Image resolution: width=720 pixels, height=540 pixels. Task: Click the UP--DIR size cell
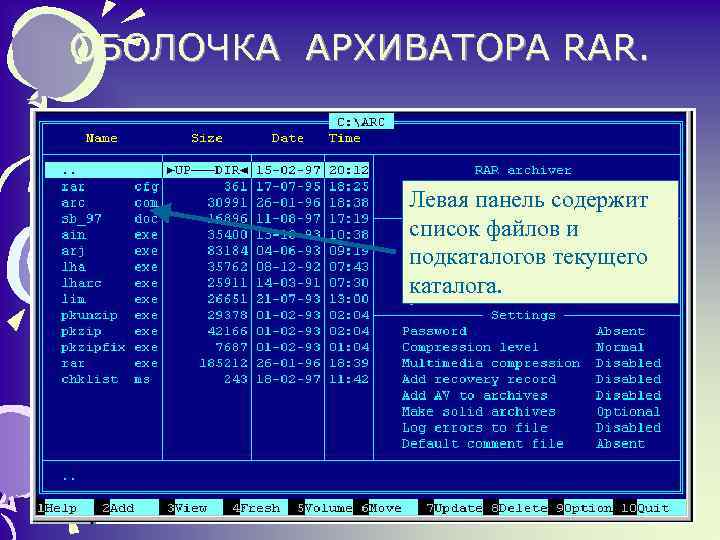[x=207, y=170]
